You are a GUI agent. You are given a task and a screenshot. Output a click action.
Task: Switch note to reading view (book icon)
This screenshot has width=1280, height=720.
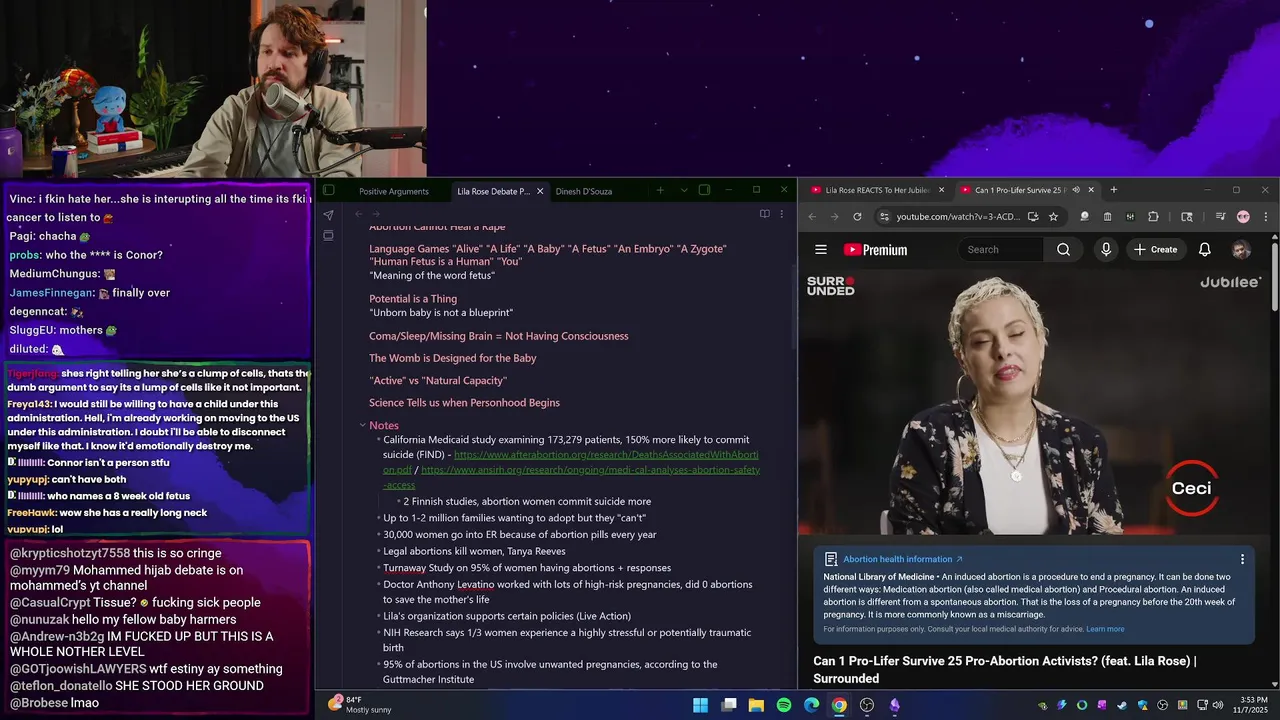765,214
